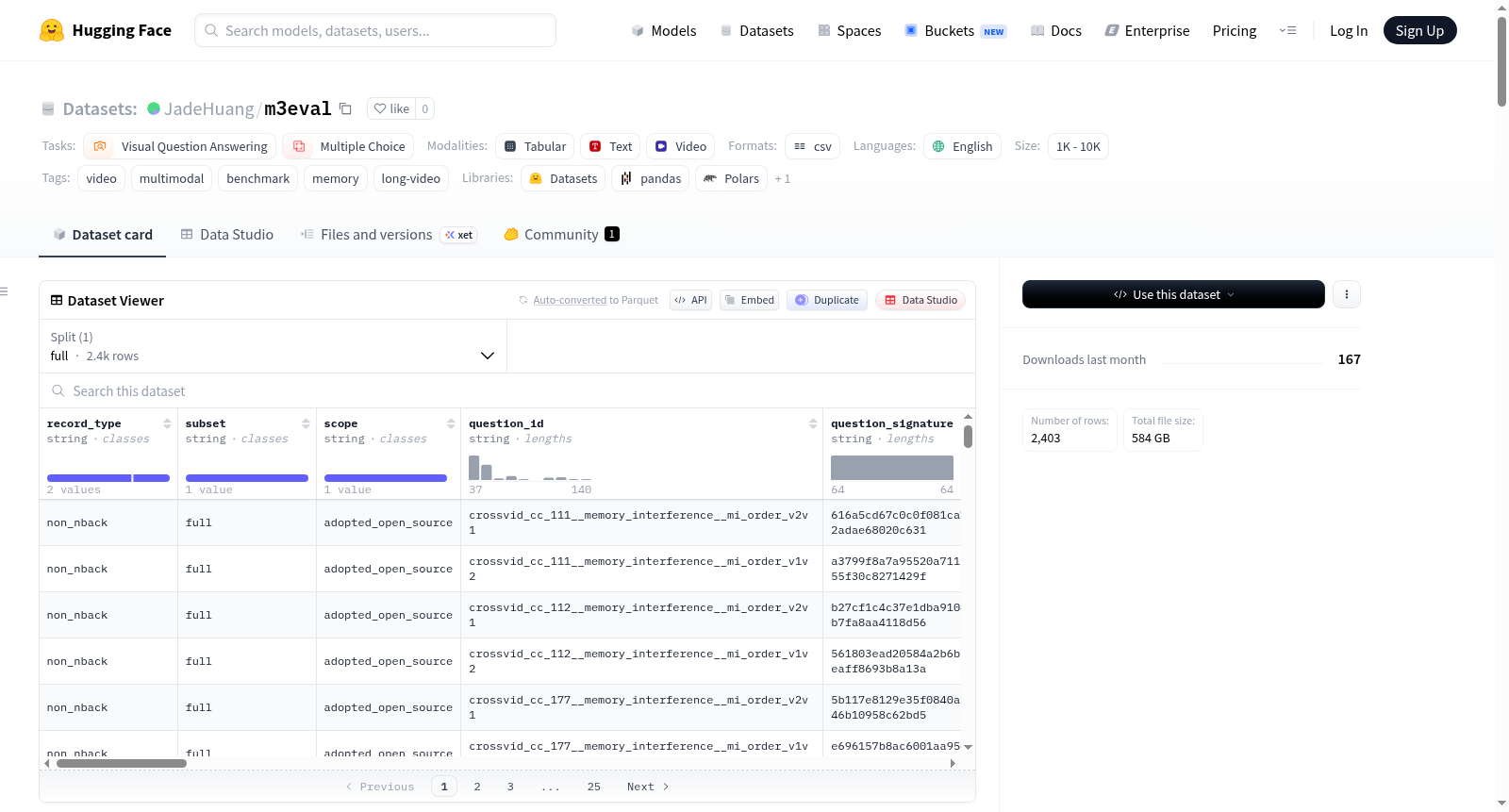Click the Search this dataset field
The width and height of the screenshot is (1509, 812).
[x=507, y=390]
